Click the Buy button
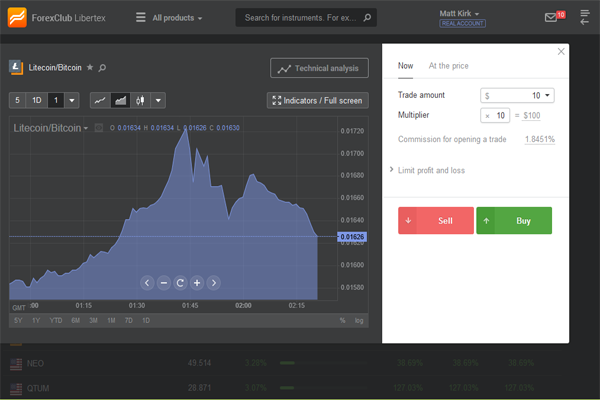The image size is (600, 400). (514, 220)
